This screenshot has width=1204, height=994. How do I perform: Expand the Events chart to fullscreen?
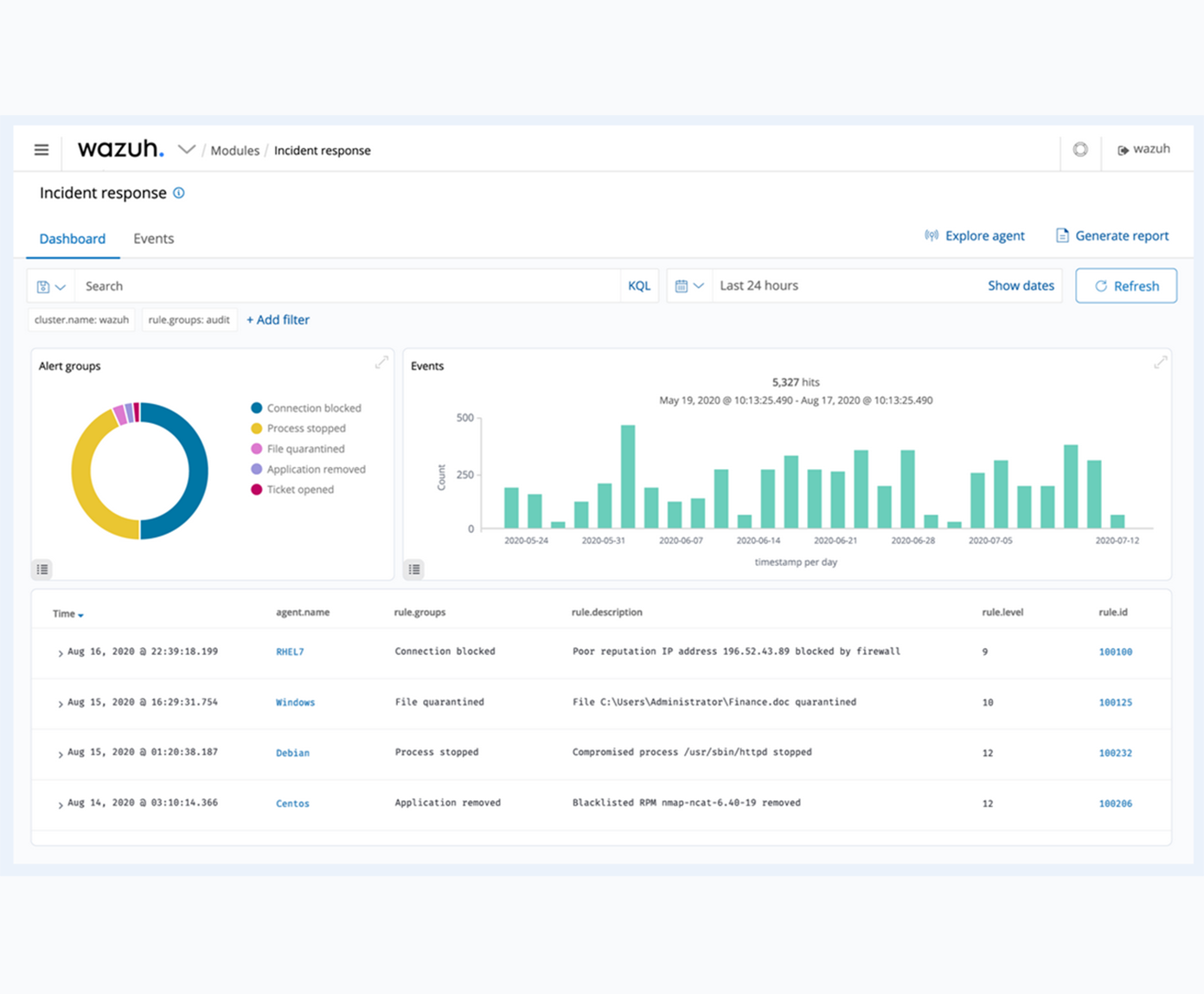click(x=1160, y=363)
